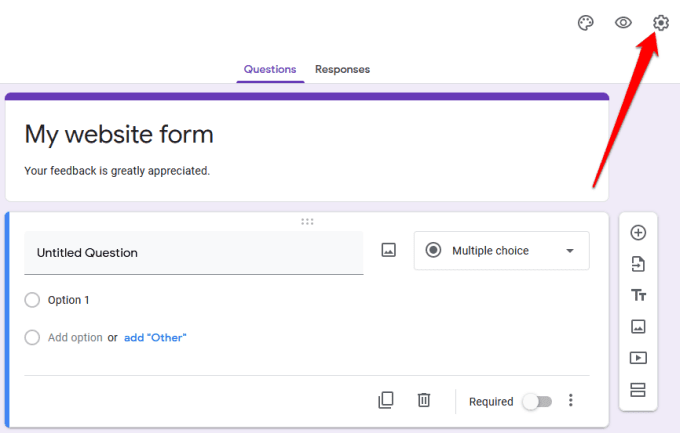The image size is (680, 433).
Task: Add a video from the sidebar
Action: (638, 358)
